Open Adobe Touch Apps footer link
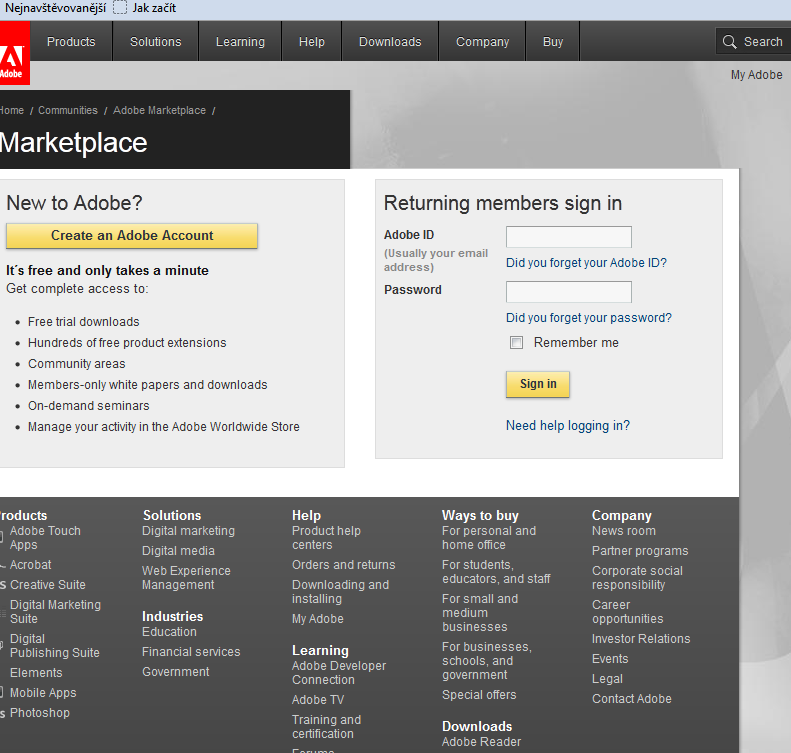791x753 pixels. coord(45,538)
